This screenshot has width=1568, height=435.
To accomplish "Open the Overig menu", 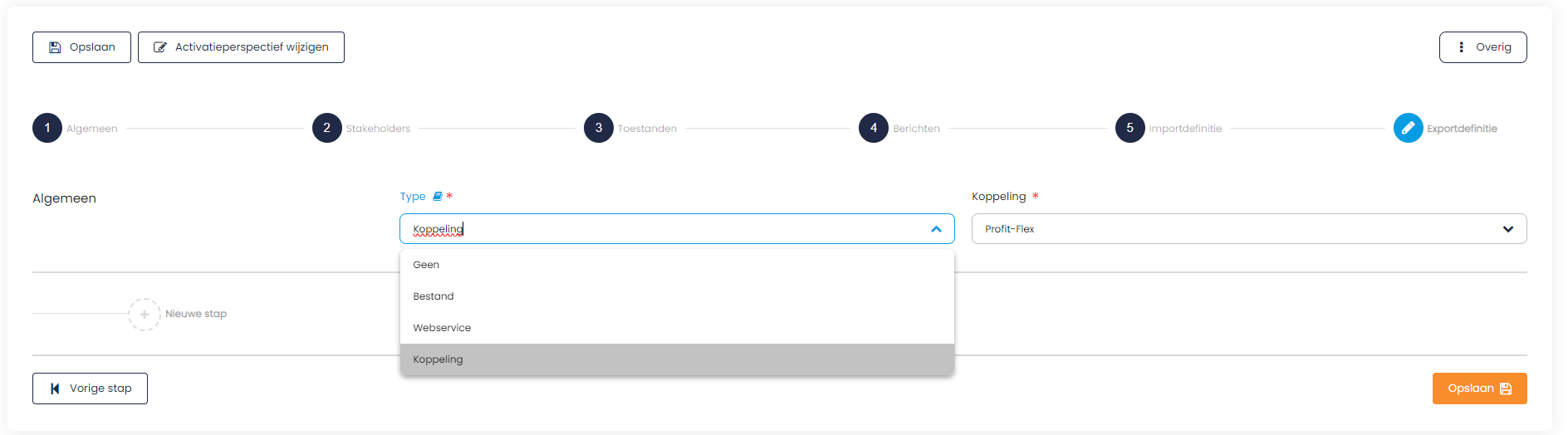I will tap(1482, 47).
